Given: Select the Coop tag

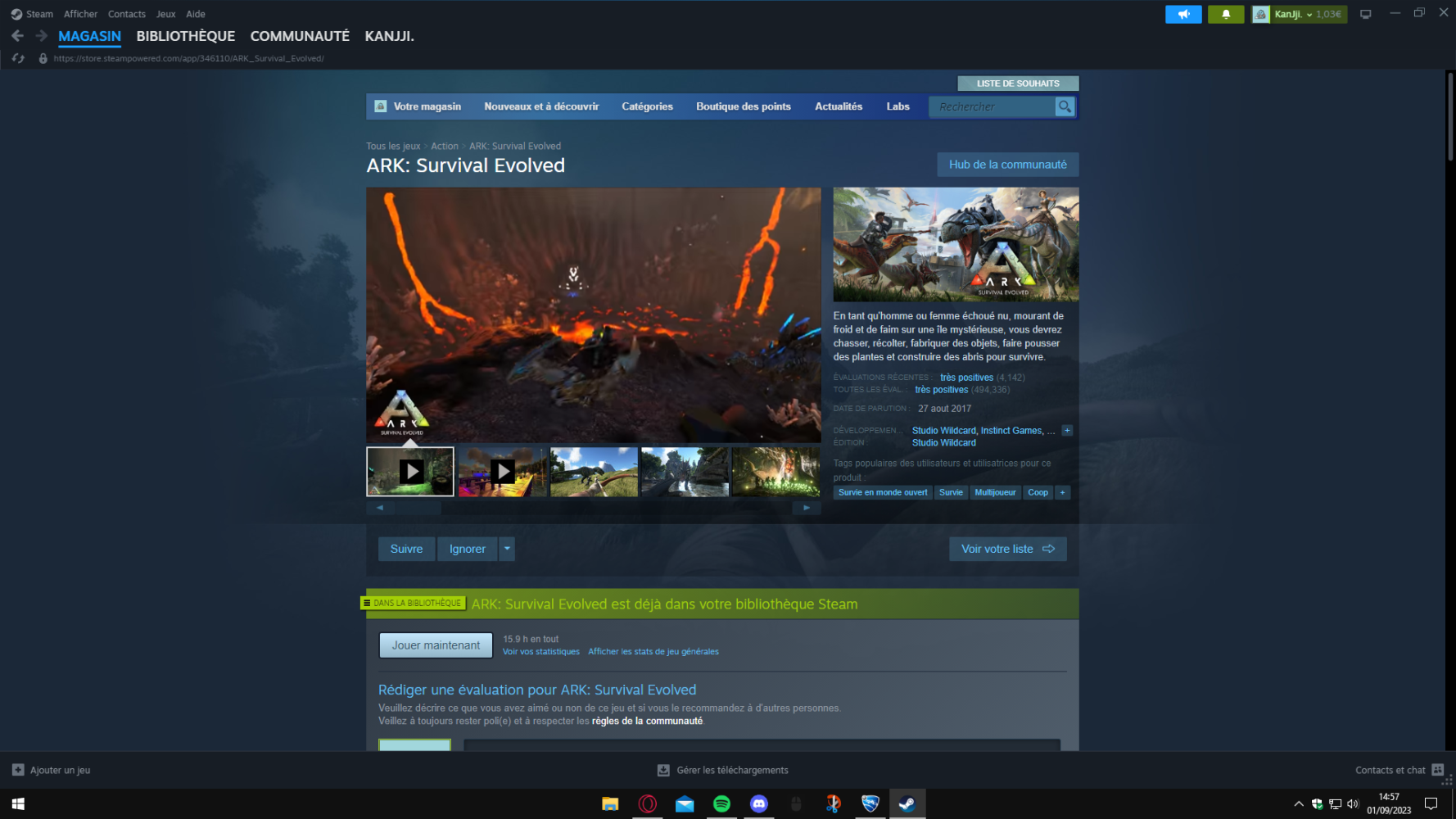Looking at the screenshot, I should (1038, 492).
